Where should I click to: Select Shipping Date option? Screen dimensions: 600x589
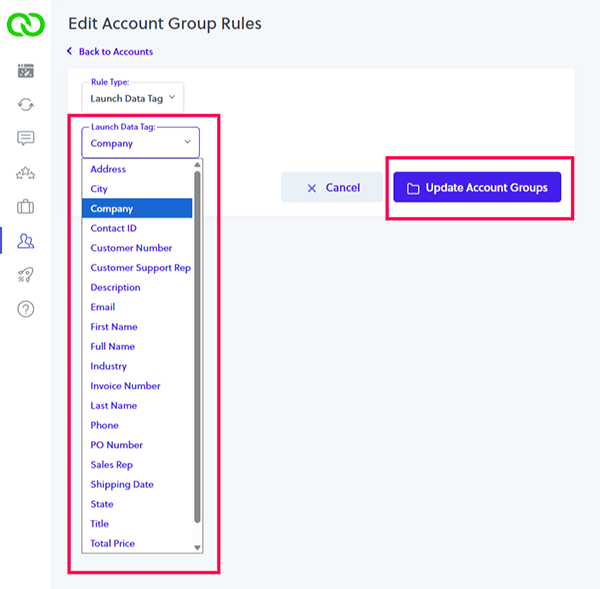(x=137, y=485)
